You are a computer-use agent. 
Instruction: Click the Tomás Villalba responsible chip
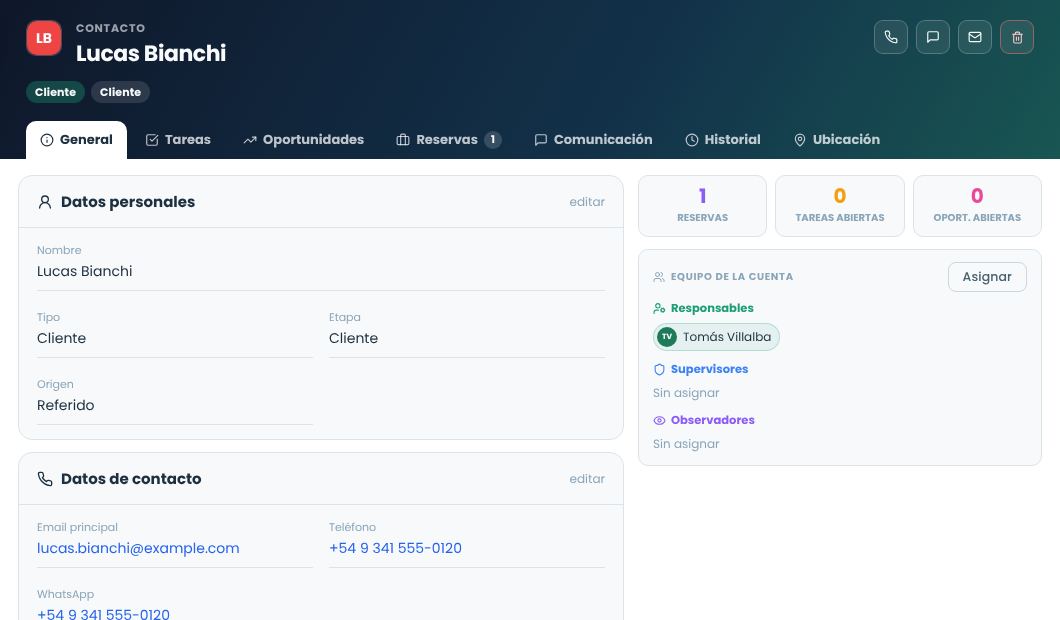716,337
